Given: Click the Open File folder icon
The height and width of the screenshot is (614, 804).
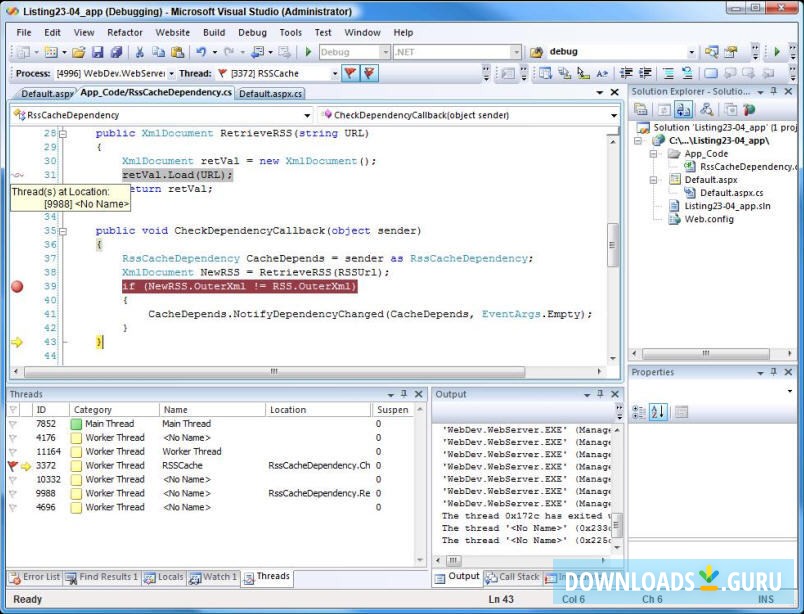Looking at the screenshot, I should [x=78, y=52].
